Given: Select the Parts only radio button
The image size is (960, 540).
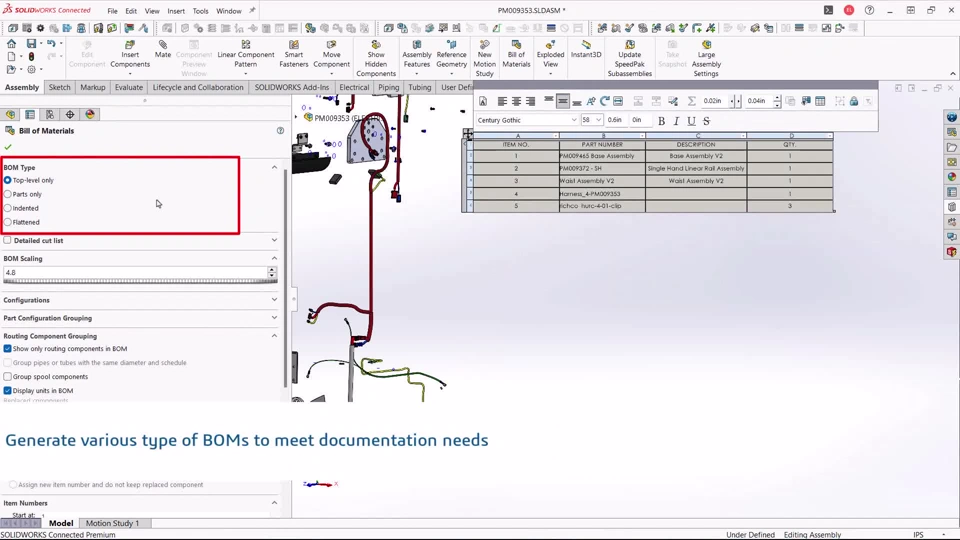Looking at the screenshot, I should pos(8,194).
